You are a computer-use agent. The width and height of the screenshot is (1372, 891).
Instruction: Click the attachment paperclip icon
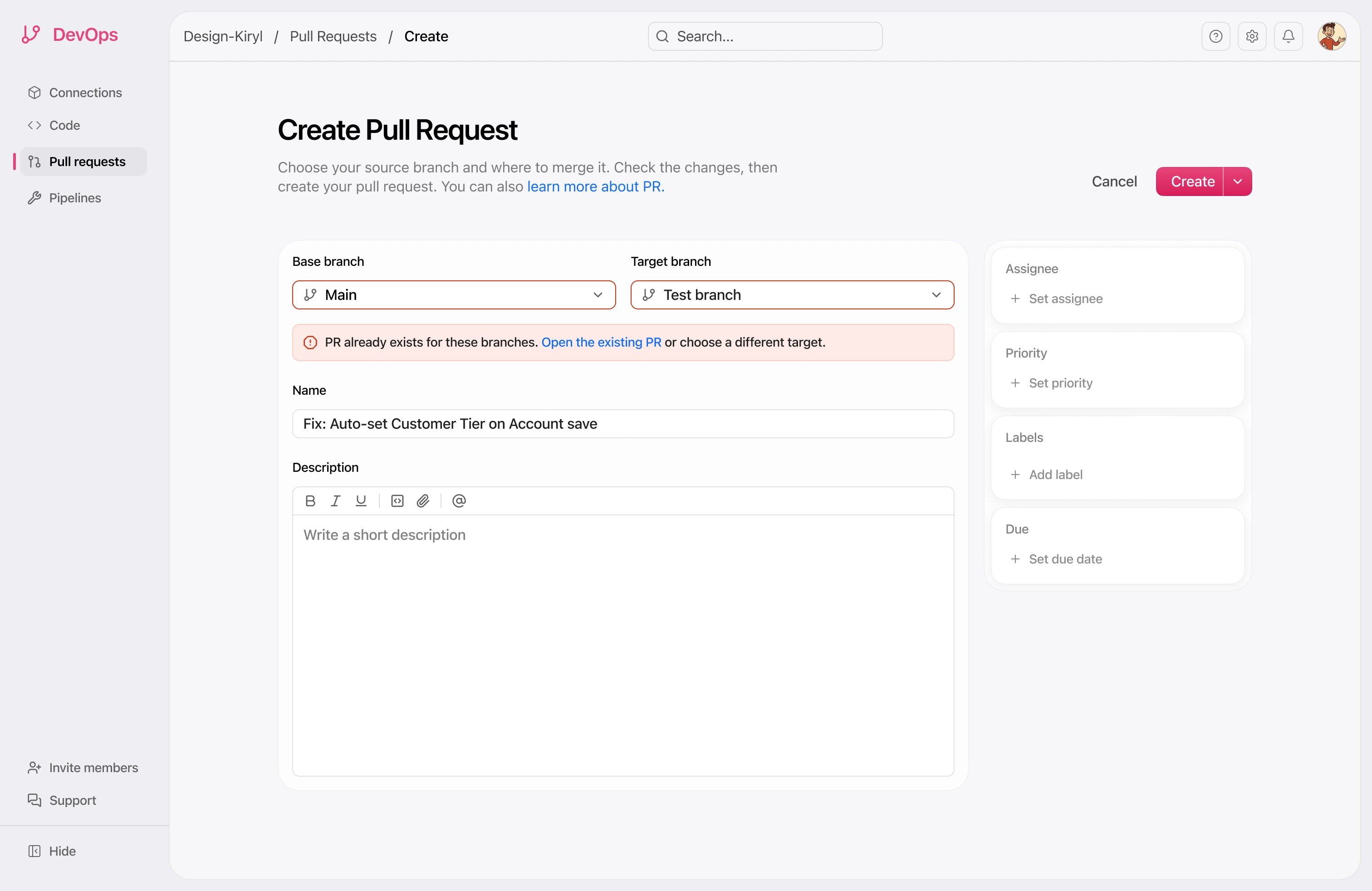point(422,501)
